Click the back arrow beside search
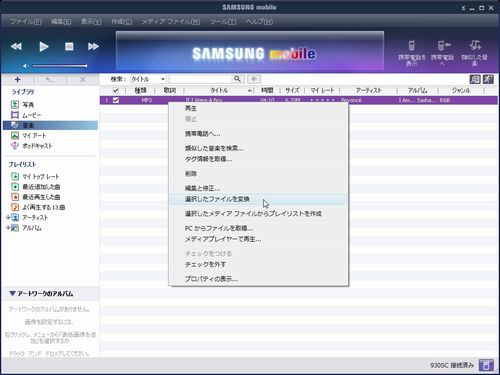Viewport: 500px width, 375px height. click(254, 79)
